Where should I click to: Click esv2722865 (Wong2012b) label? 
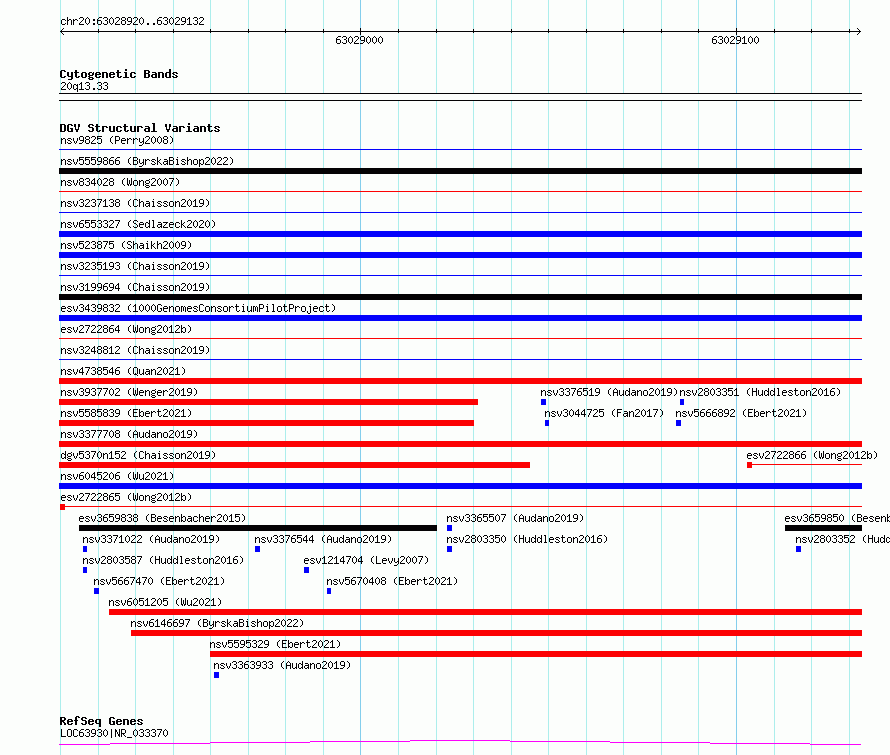coord(126,497)
